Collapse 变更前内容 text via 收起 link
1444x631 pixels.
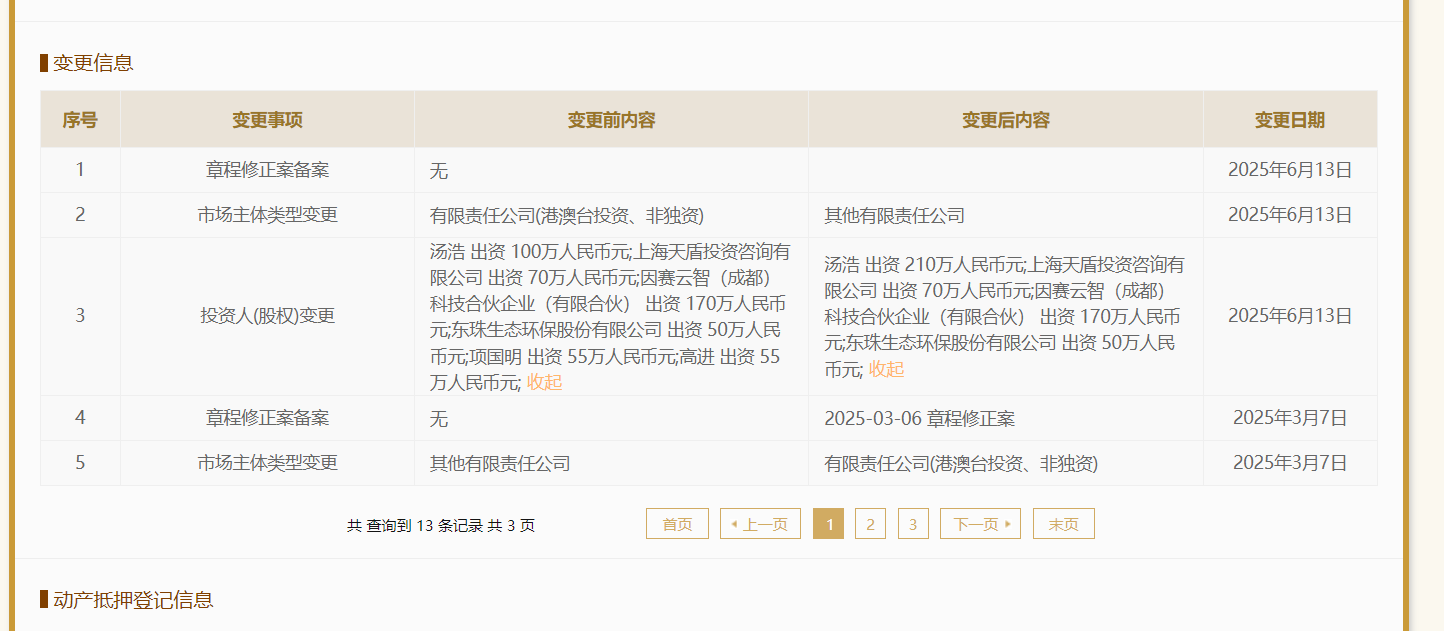click(545, 382)
